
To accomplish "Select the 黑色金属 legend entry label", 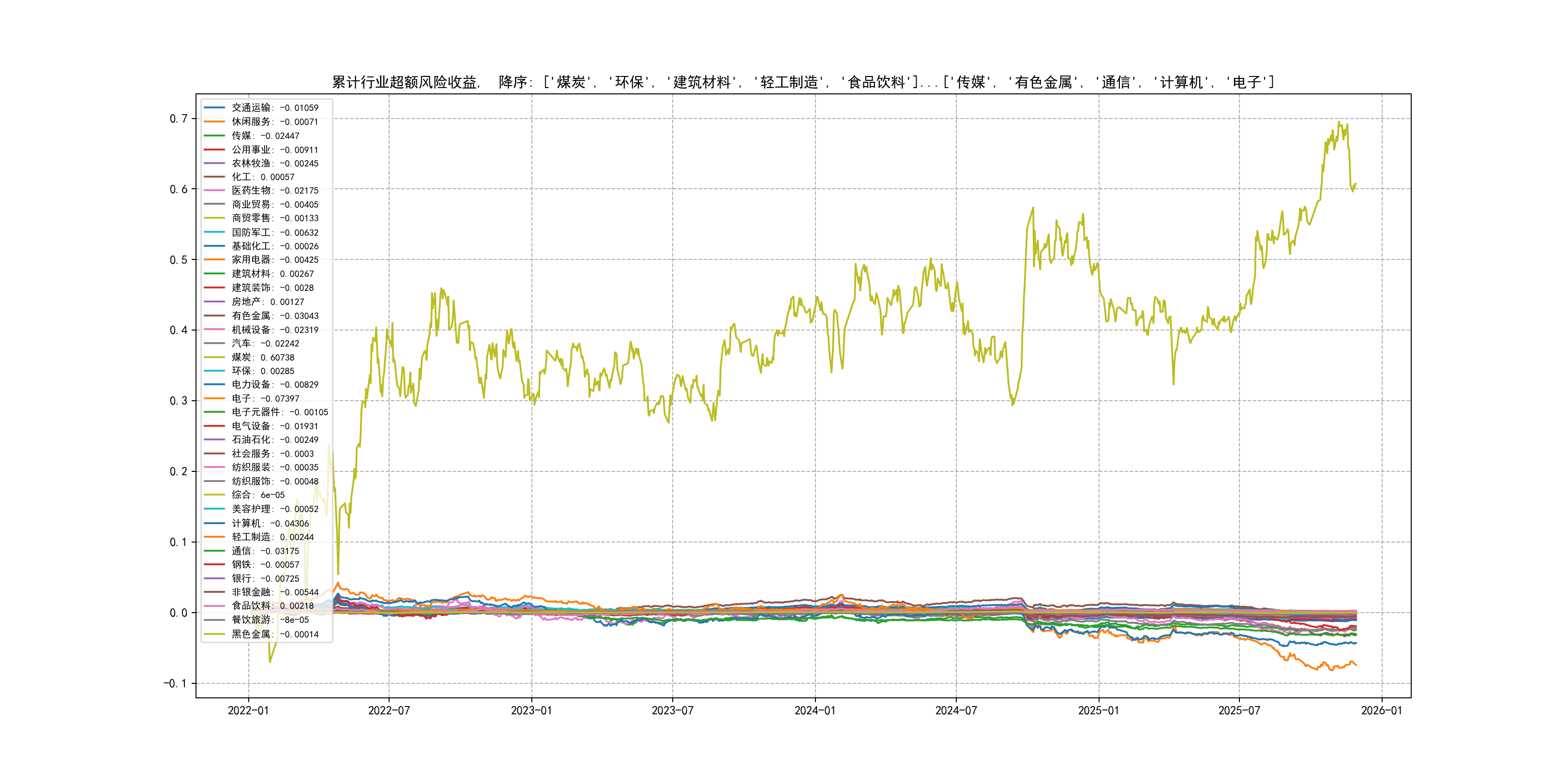I will [x=274, y=633].
